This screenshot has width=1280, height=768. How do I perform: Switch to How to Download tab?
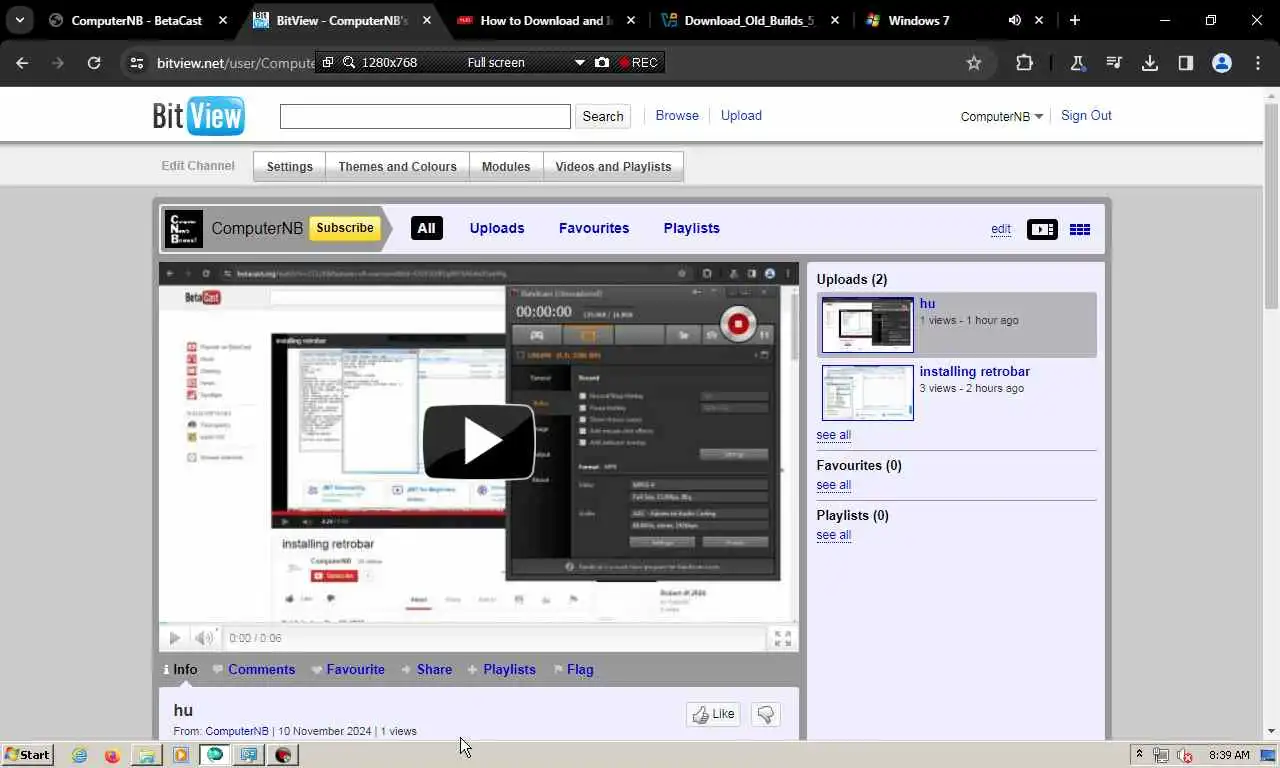click(546, 20)
